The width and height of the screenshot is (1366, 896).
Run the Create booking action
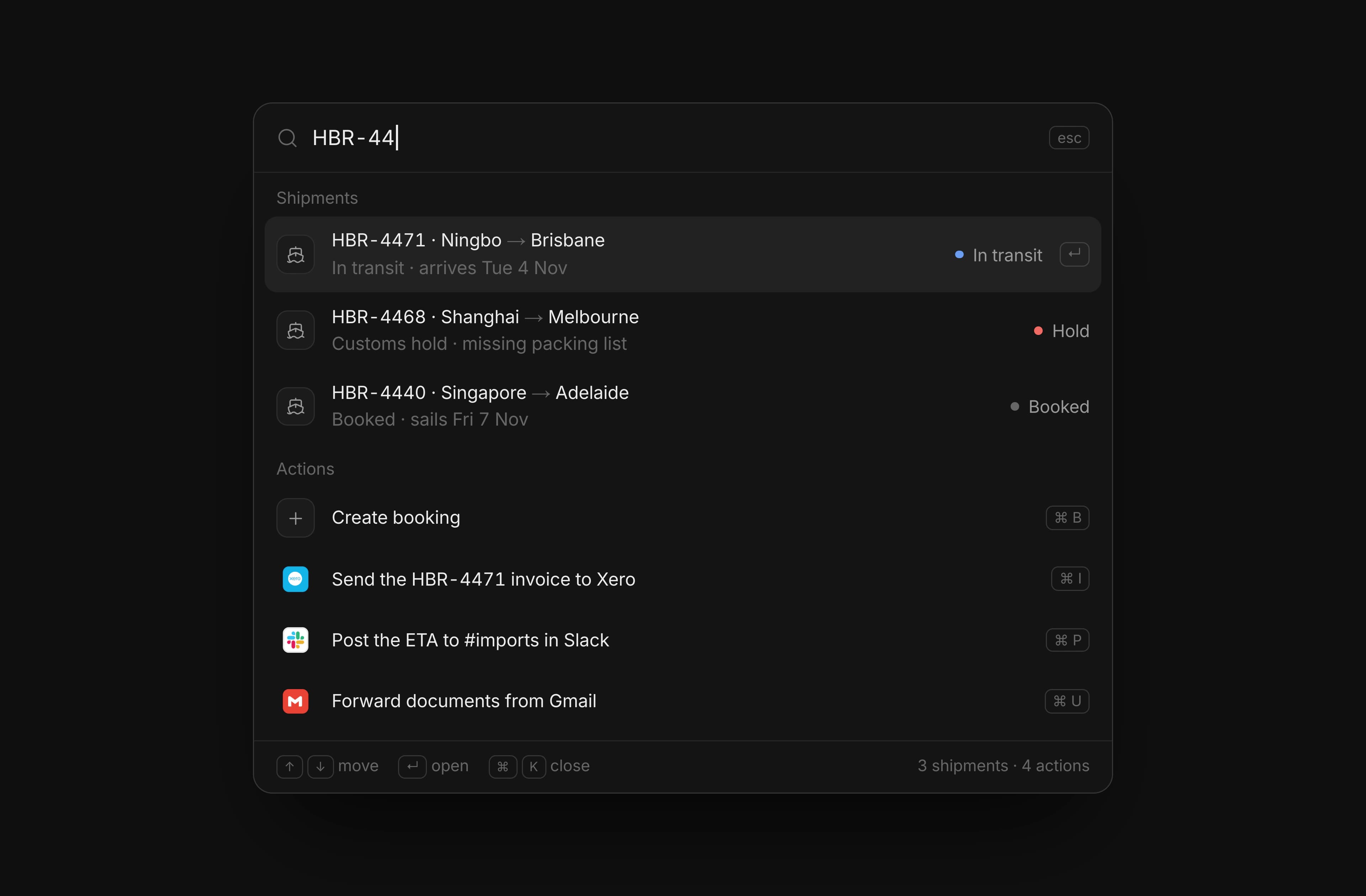[x=682, y=518]
